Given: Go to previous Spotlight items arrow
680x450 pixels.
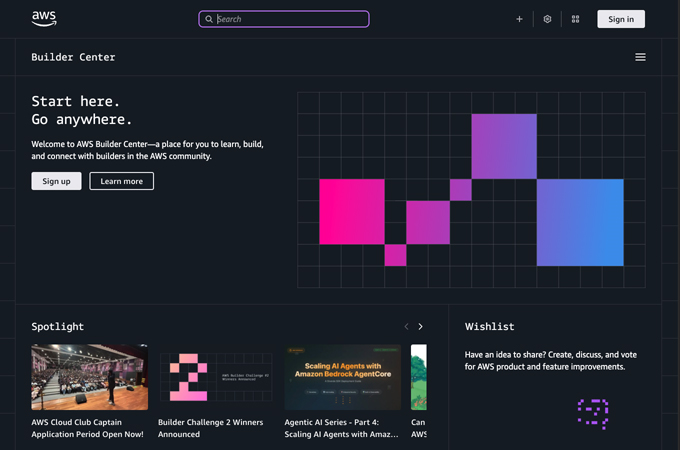Looking at the screenshot, I should click(x=406, y=326).
